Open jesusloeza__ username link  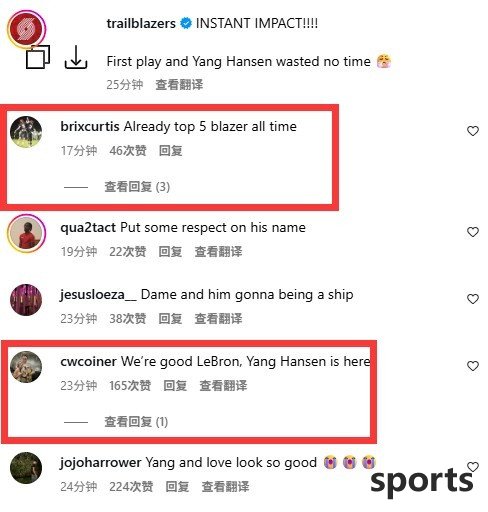(98, 295)
